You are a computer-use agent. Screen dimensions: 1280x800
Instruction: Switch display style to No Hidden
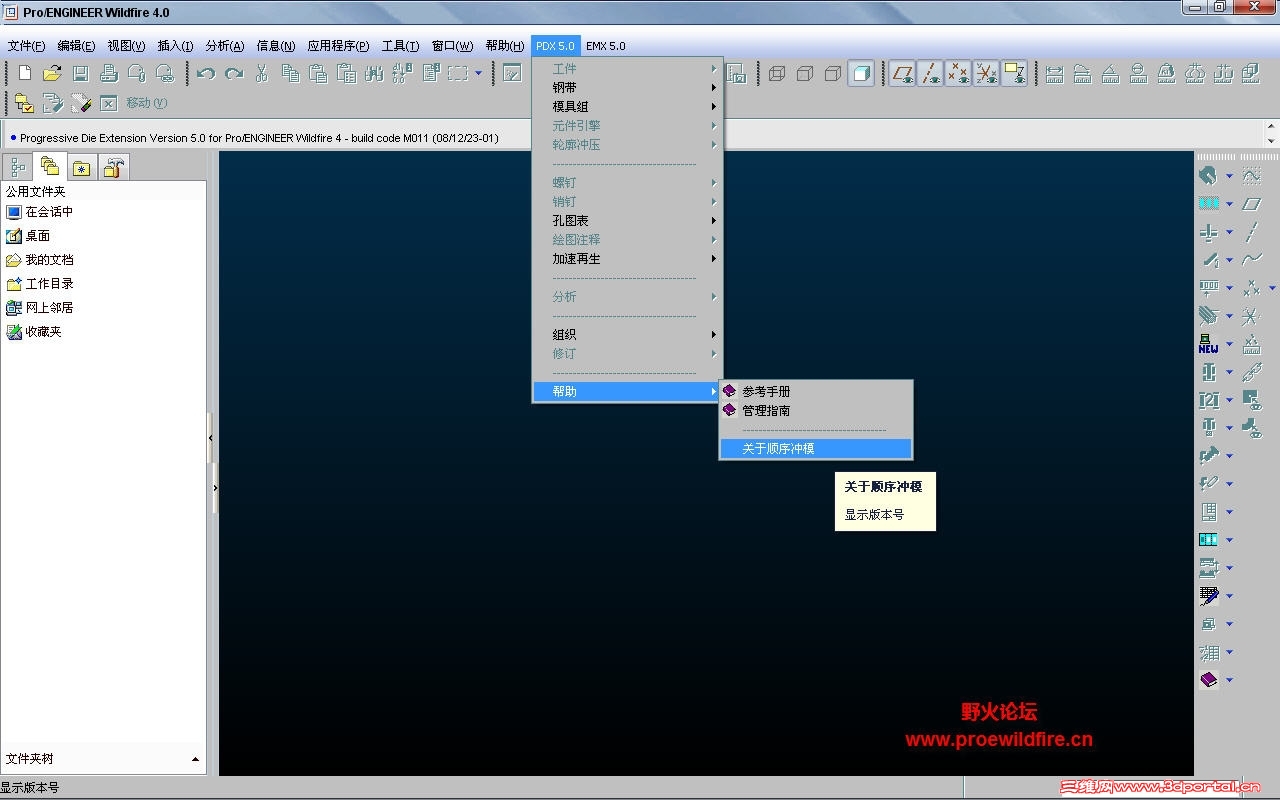(x=833, y=73)
